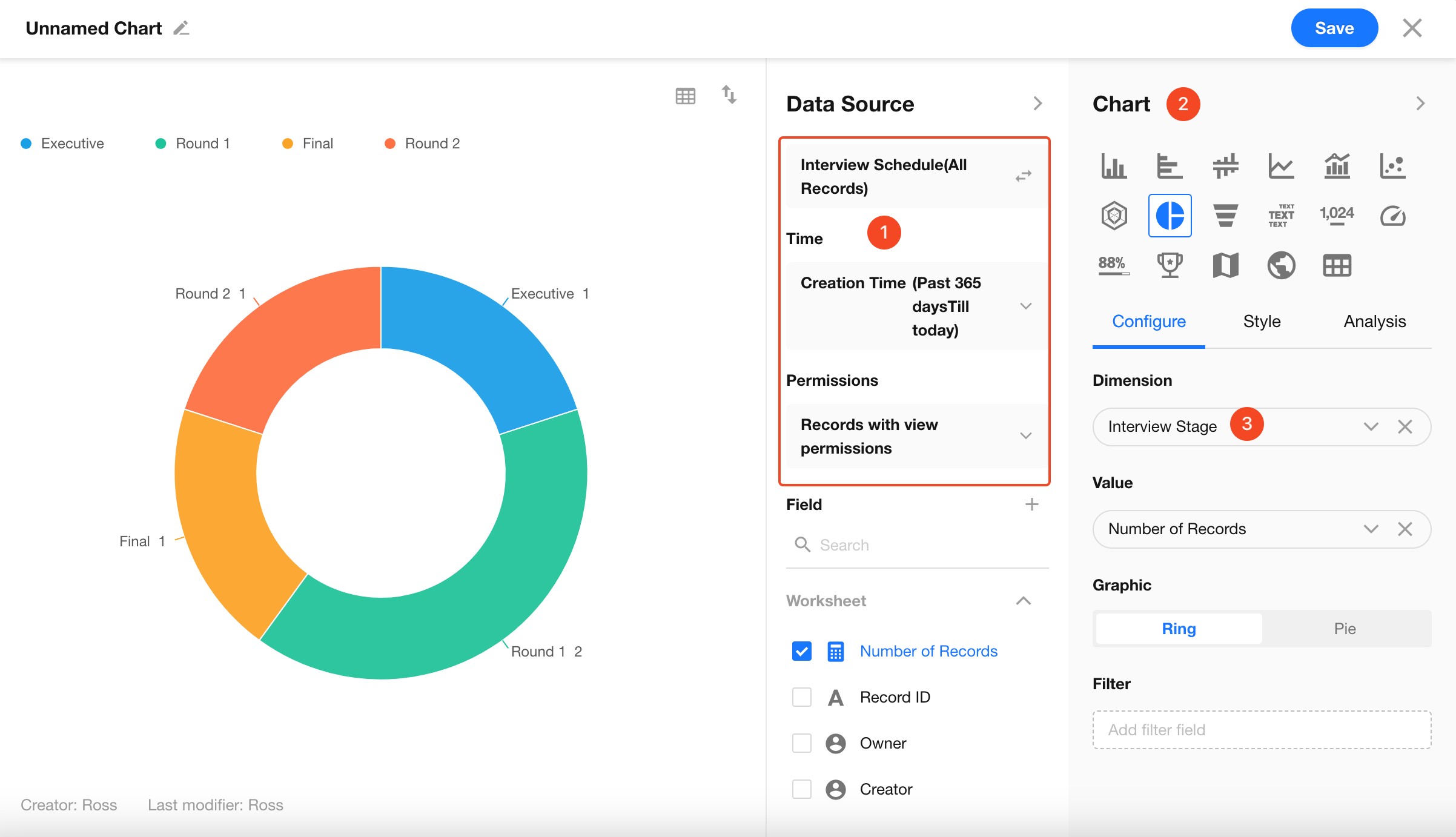Viewport: 1456px width, 837px height.
Task: Choose the line chart type icon
Action: click(1281, 166)
